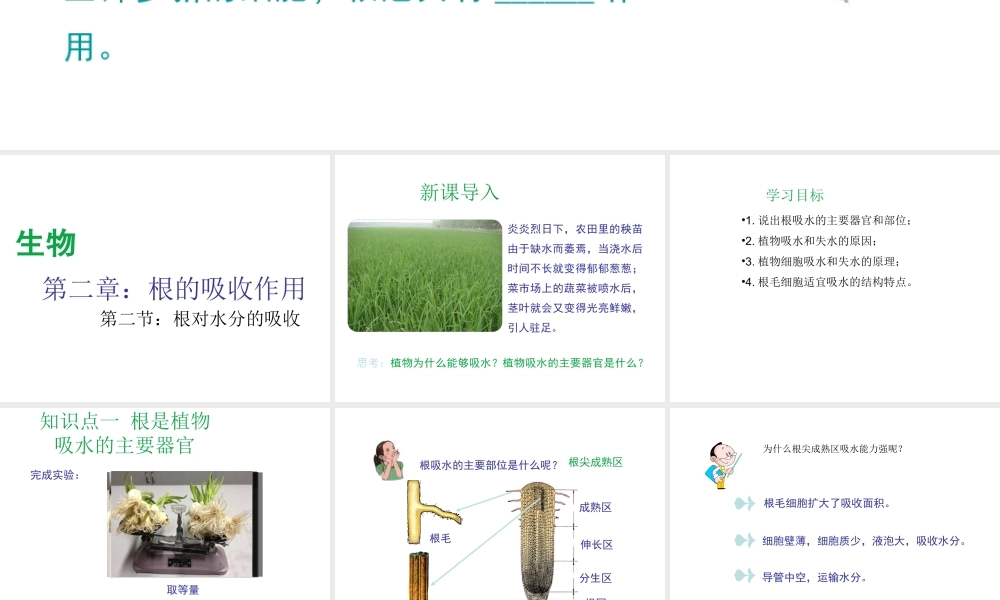Open the 新课导入 slide thumbnail
This screenshot has width=1000, height=600.
tap(499, 278)
